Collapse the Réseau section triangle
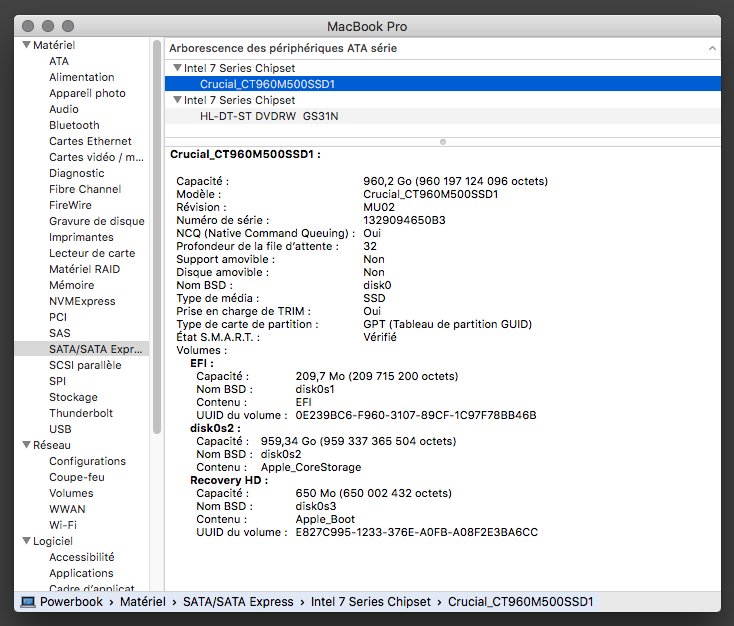Screen dimensions: 734x626 click(27, 445)
